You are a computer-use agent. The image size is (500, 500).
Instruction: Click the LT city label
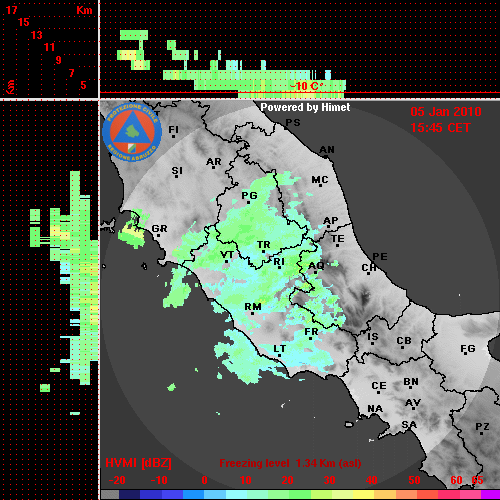pos(280,349)
